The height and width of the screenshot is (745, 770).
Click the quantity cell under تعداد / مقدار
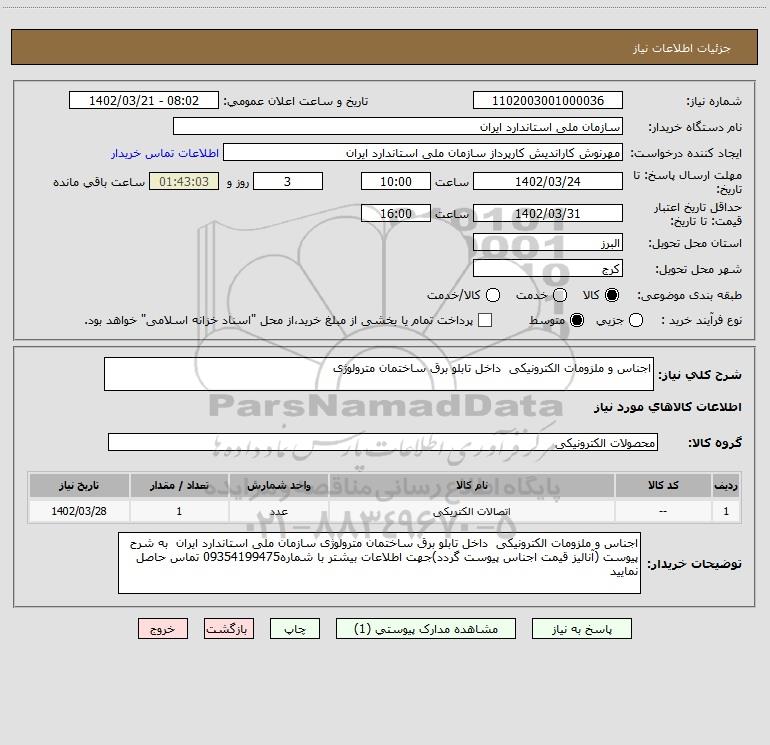pos(179,511)
